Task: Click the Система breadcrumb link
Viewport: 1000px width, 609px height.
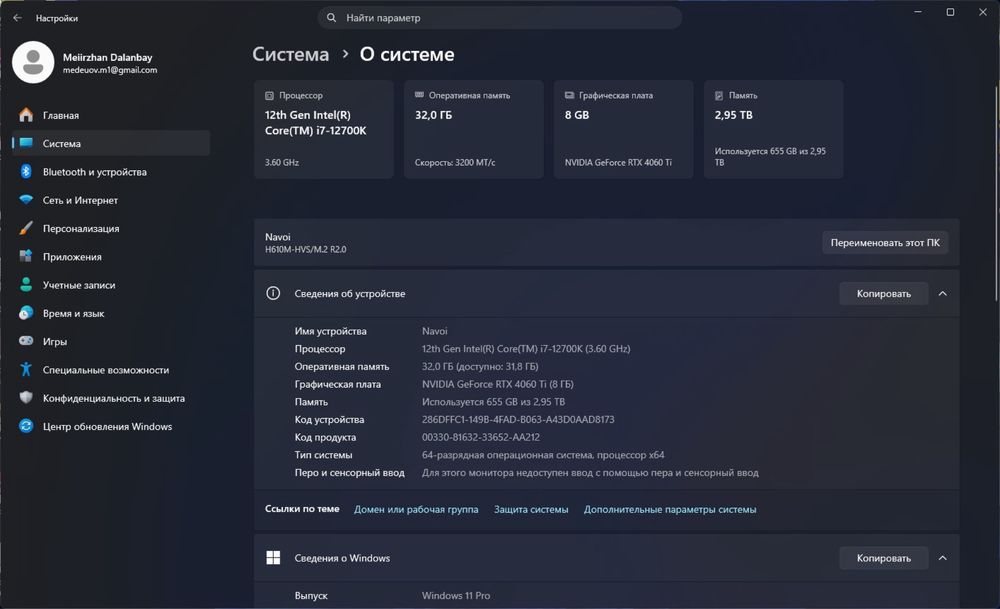Action: 290,54
